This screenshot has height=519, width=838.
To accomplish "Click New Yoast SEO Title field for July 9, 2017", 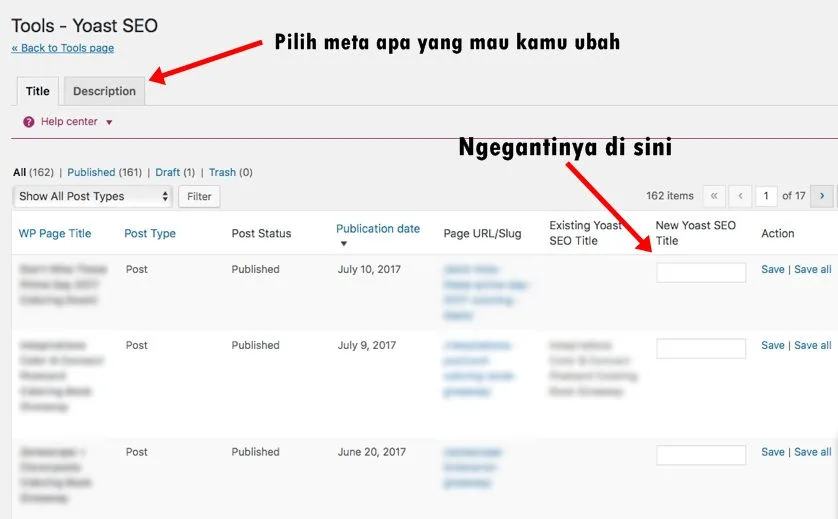I will tap(701, 348).
